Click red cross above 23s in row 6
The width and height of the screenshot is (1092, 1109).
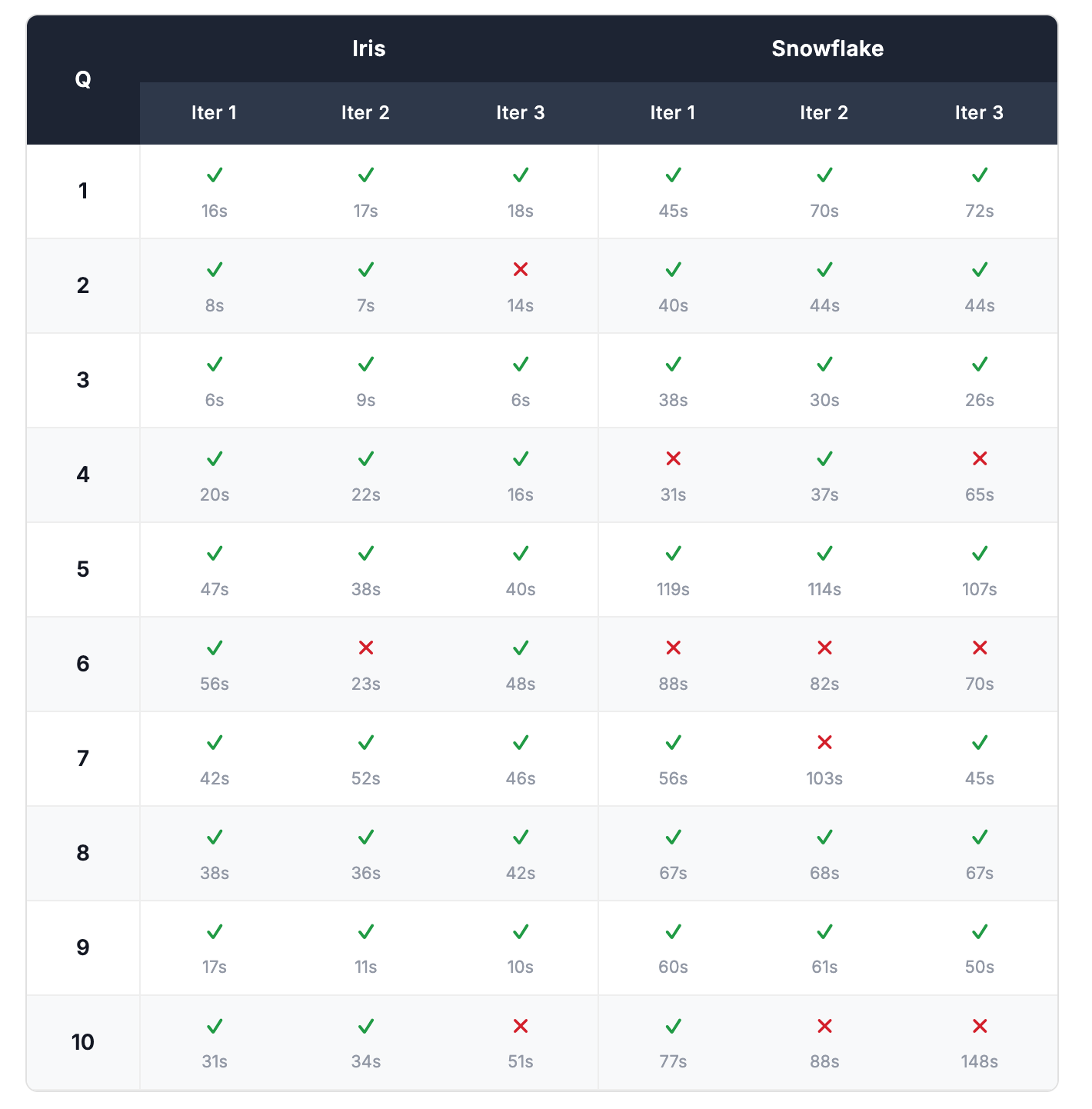[366, 648]
